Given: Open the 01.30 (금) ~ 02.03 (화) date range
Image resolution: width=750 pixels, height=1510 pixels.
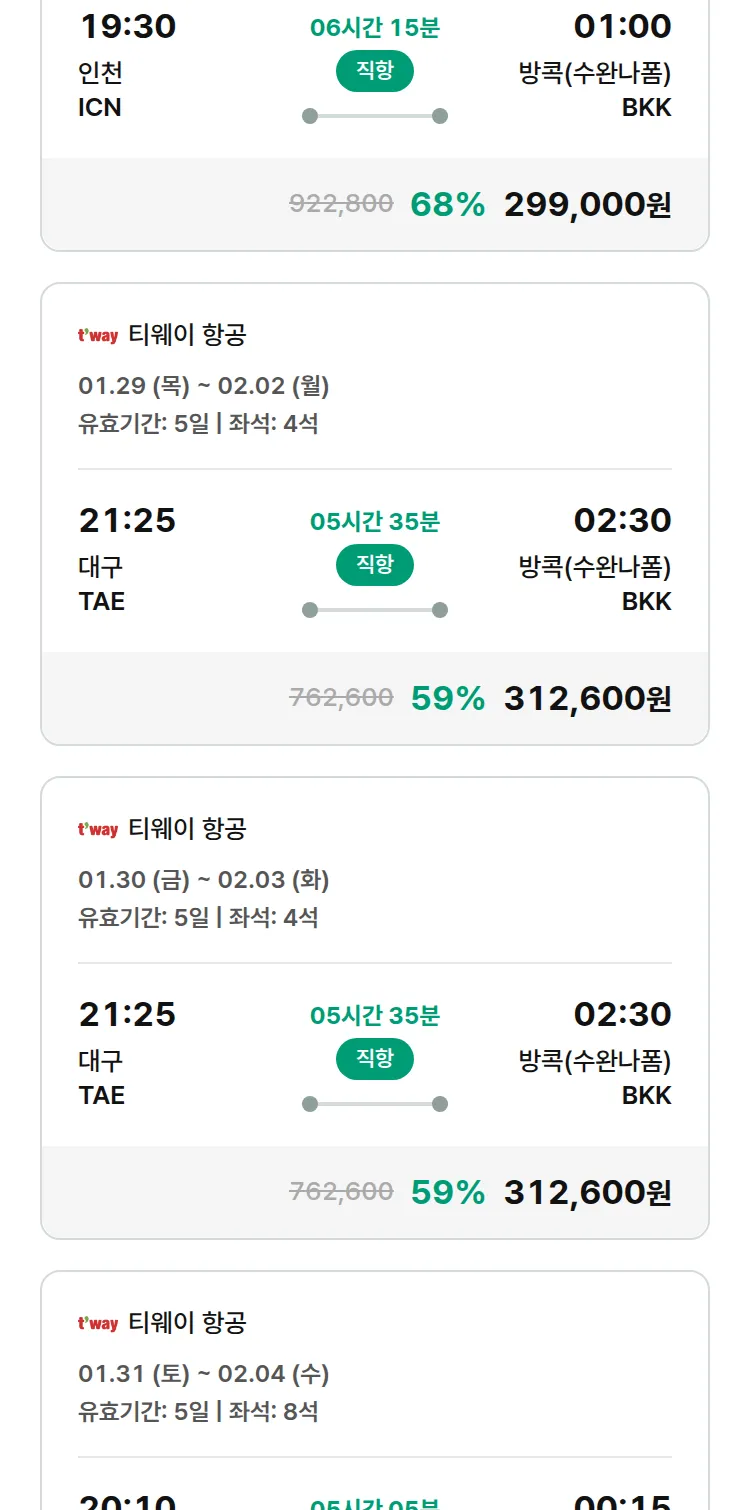Looking at the screenshot, I should [x=204, y=880].
